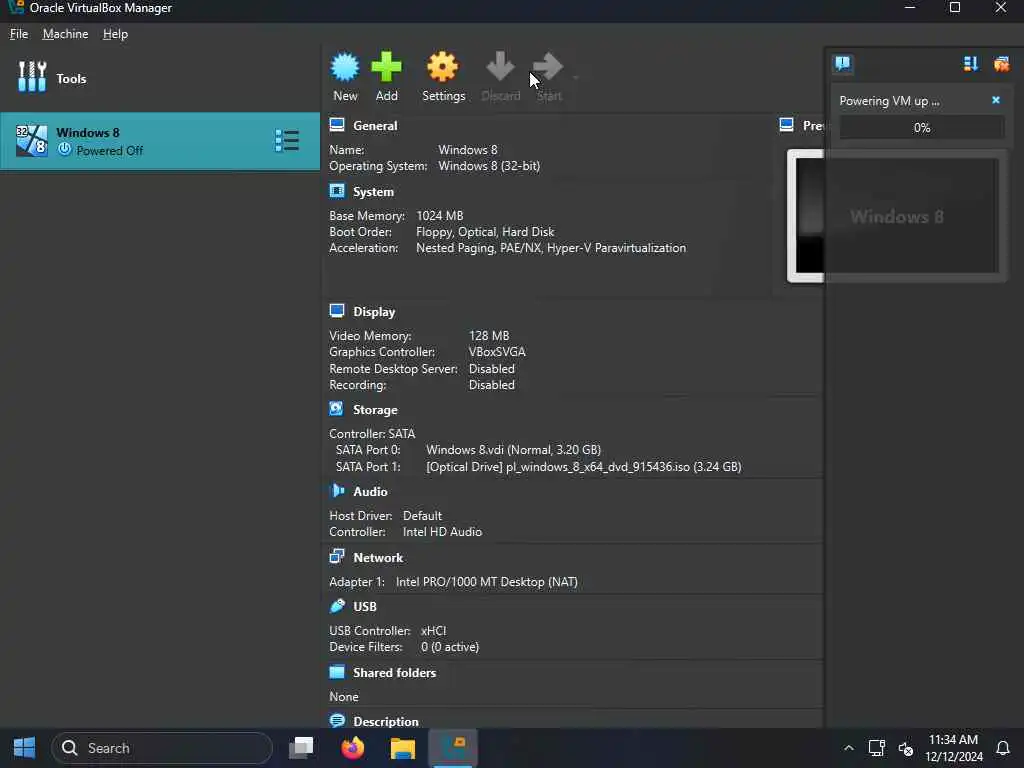Click the New virtual machine icon
The image size is (1024, 768).
coord(345,67)
